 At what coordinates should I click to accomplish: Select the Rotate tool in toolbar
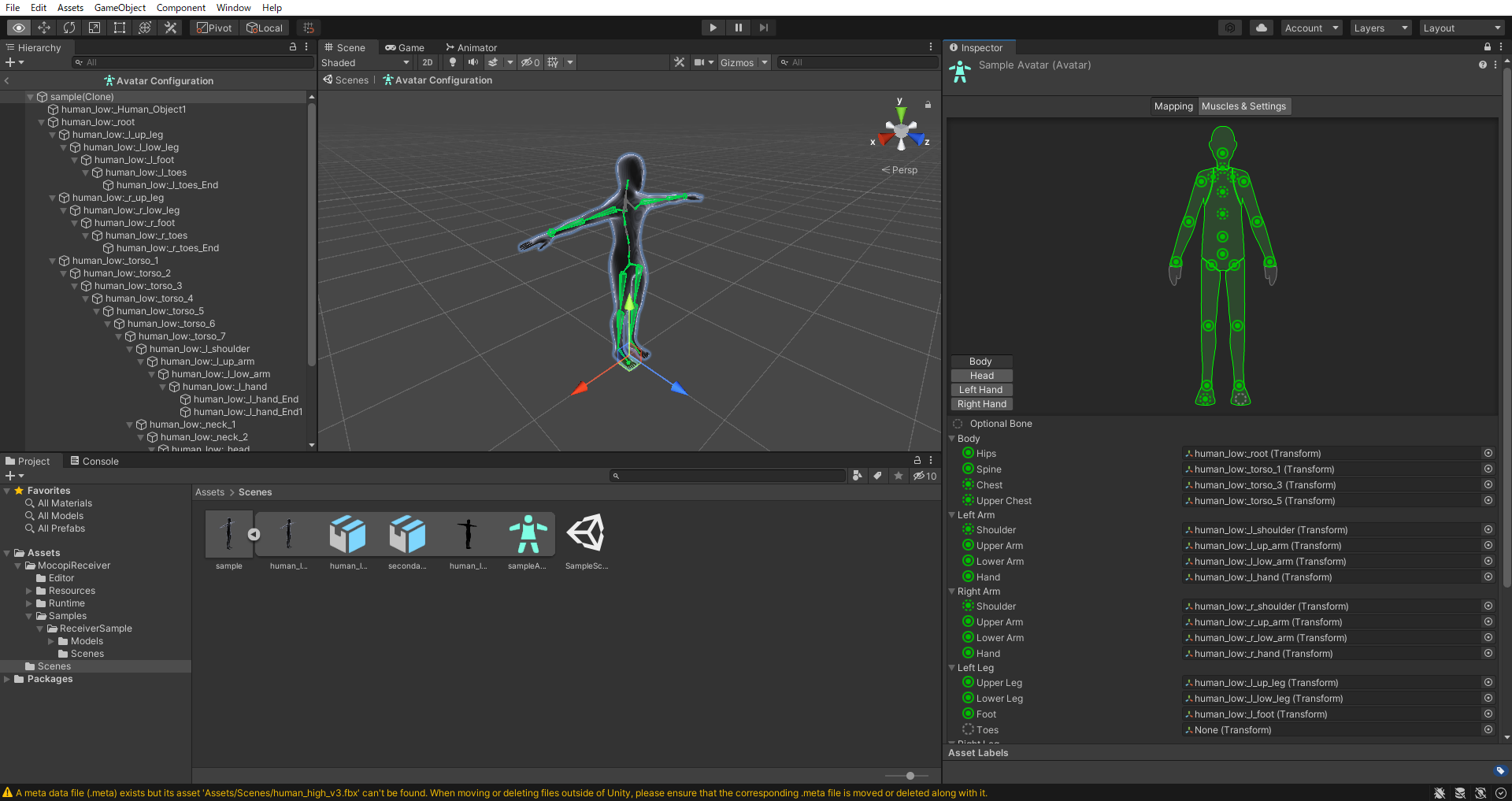click(x=69, y=28)
